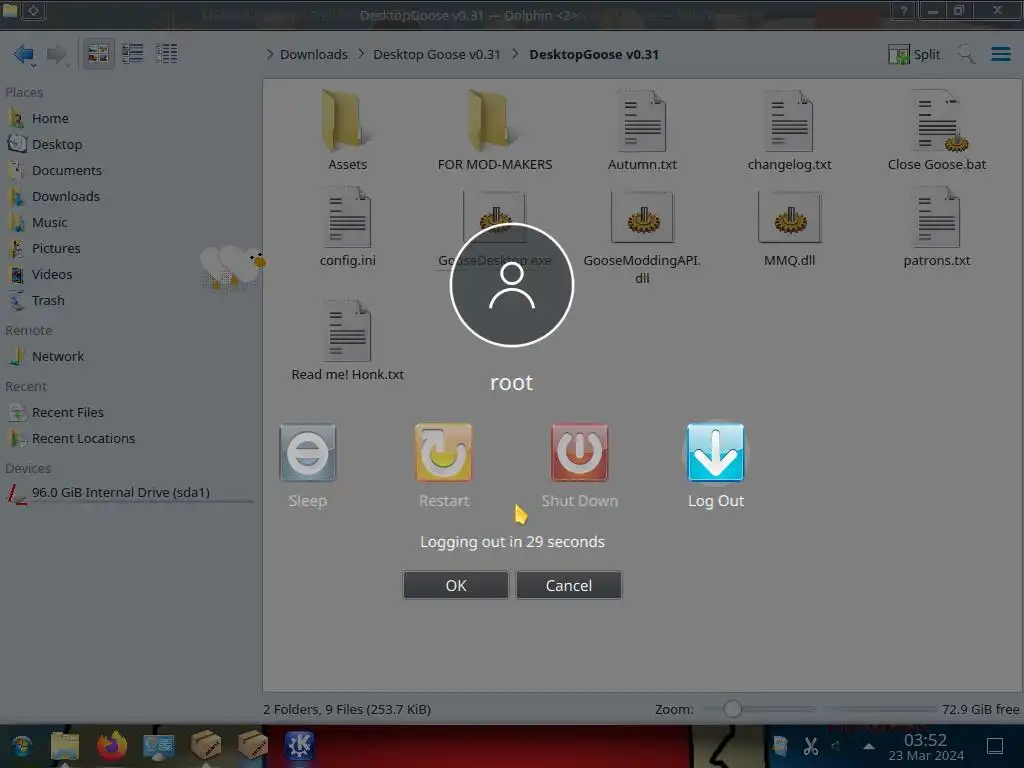Expand the arrow before Downloads breadcrumb
This screenshot has height=768, width=1024.
tap(270, 54)
